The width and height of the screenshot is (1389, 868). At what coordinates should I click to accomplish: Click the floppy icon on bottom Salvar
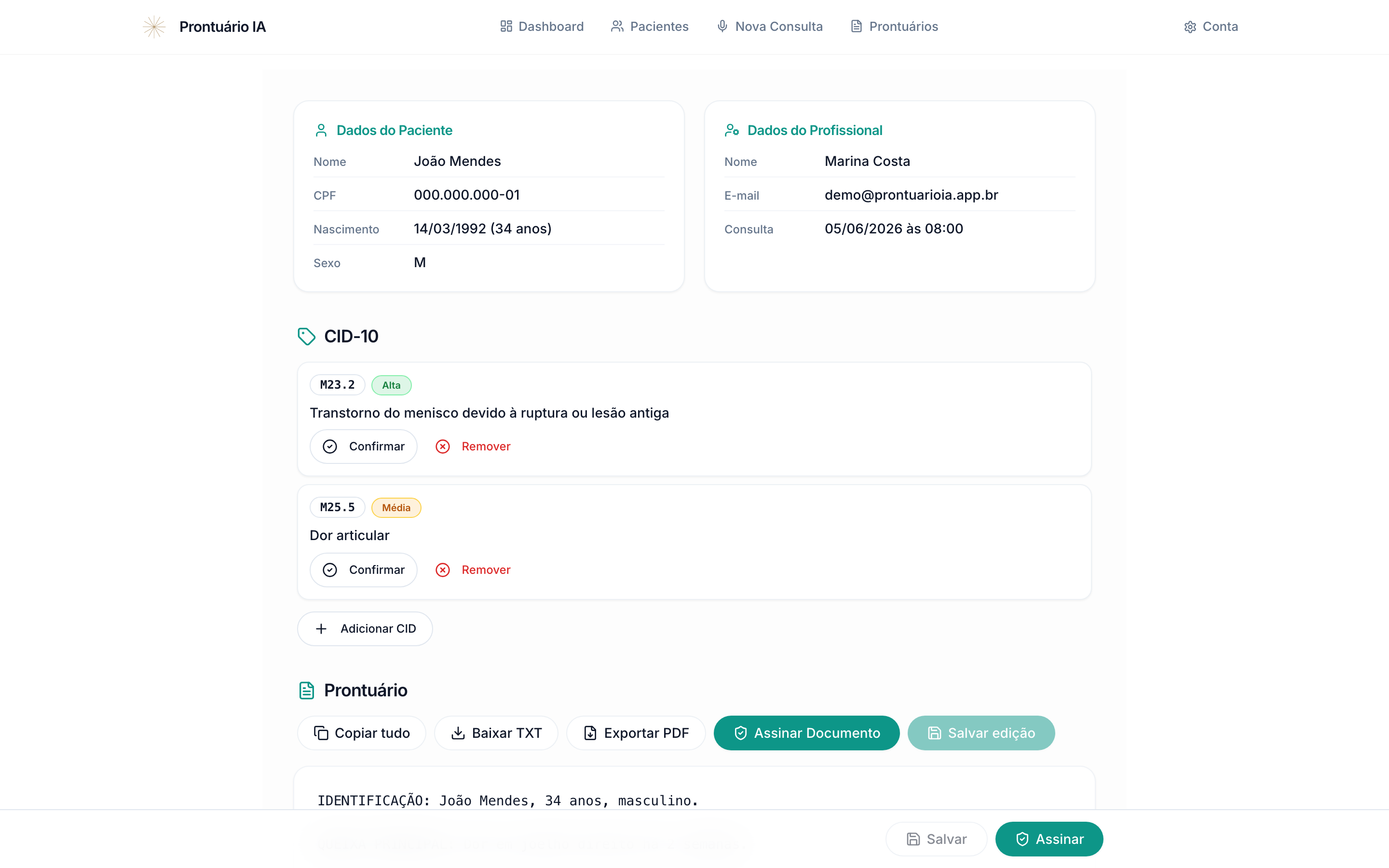pyautogui.click(x=913, y=839)
